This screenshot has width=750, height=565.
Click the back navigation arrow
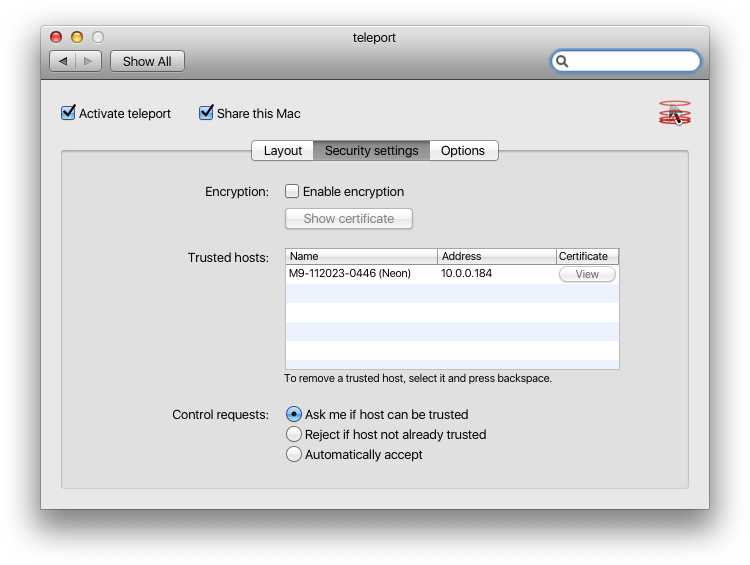coord(63,61)
